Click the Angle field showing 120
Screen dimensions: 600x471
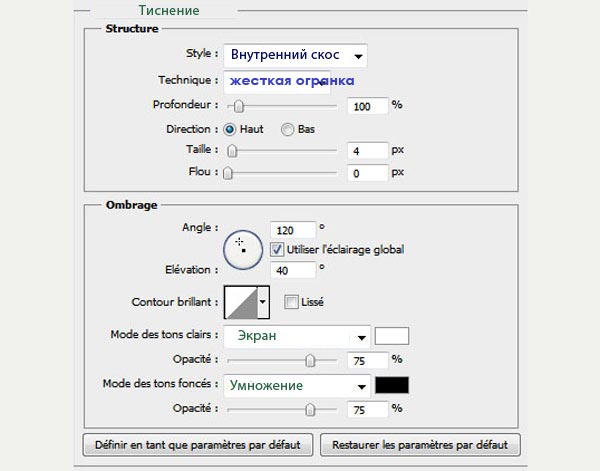point(293,230)
